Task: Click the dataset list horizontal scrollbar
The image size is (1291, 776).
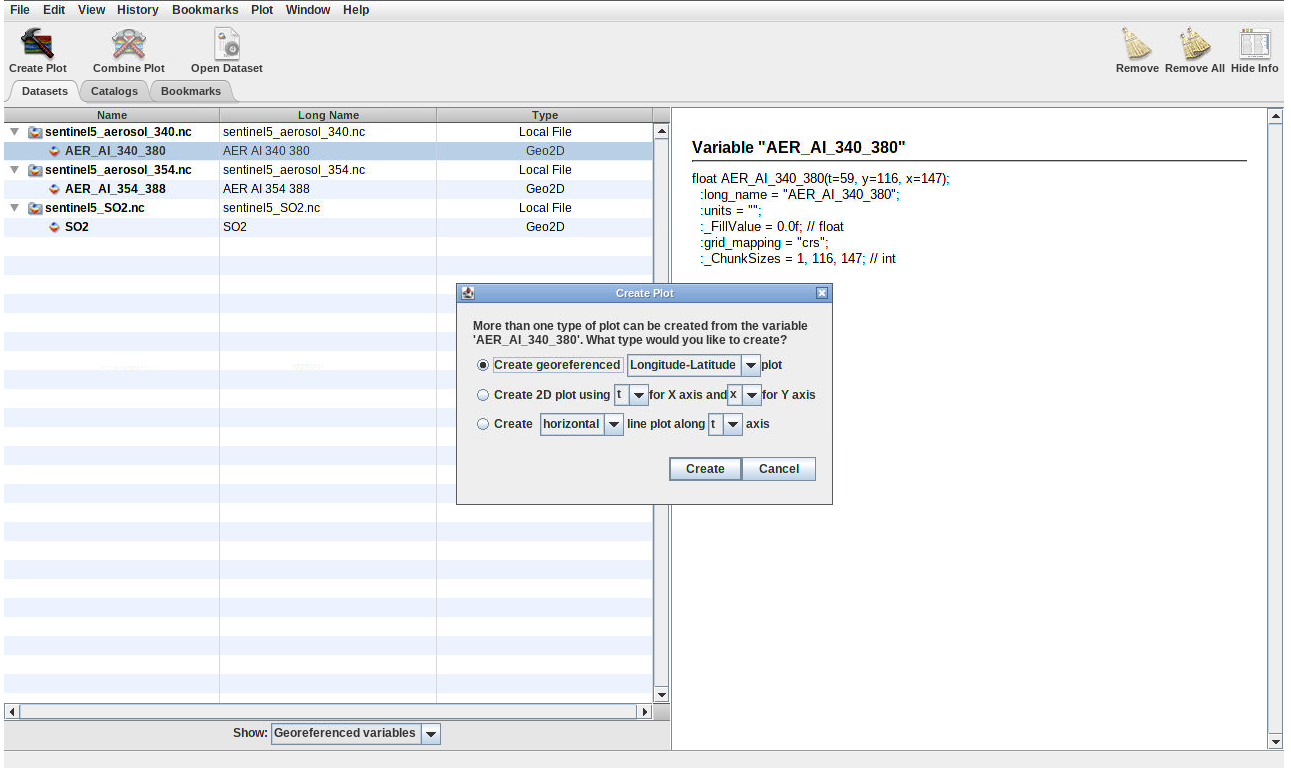Action: point(329,712)
